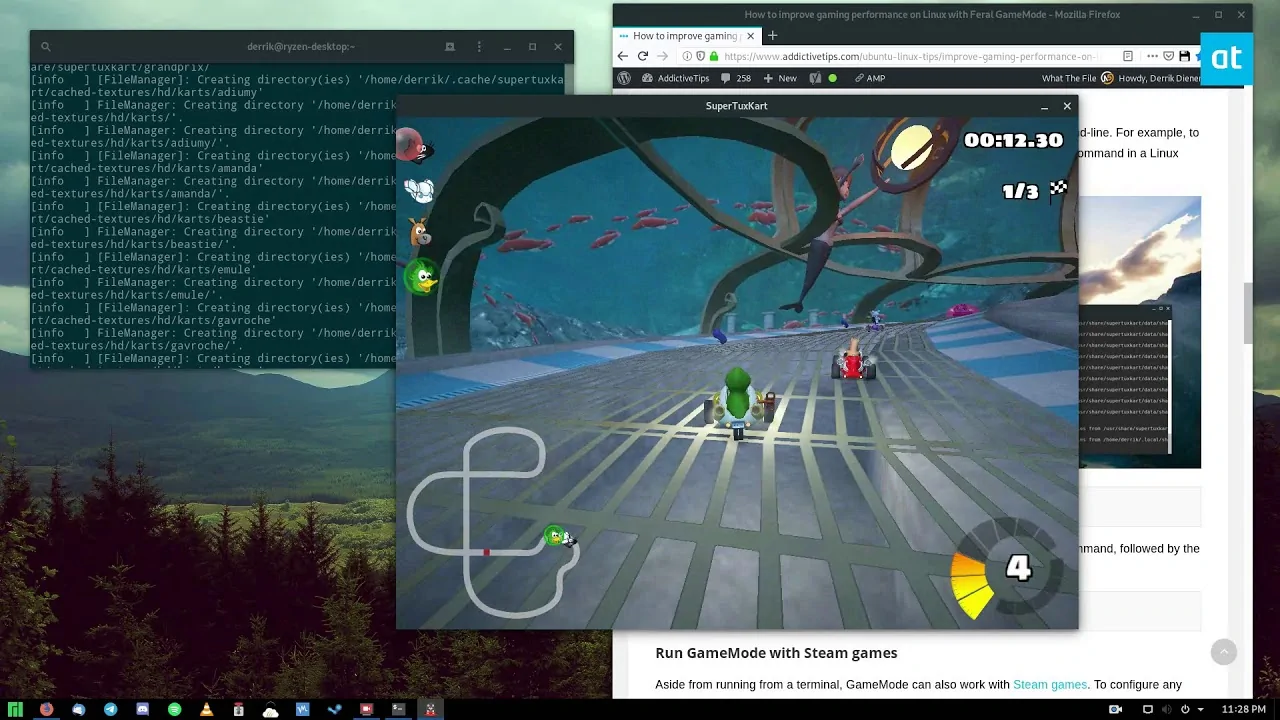Show site information for the page
The width and height of the screenshot is (1280, 720).
tap(686, 56)
